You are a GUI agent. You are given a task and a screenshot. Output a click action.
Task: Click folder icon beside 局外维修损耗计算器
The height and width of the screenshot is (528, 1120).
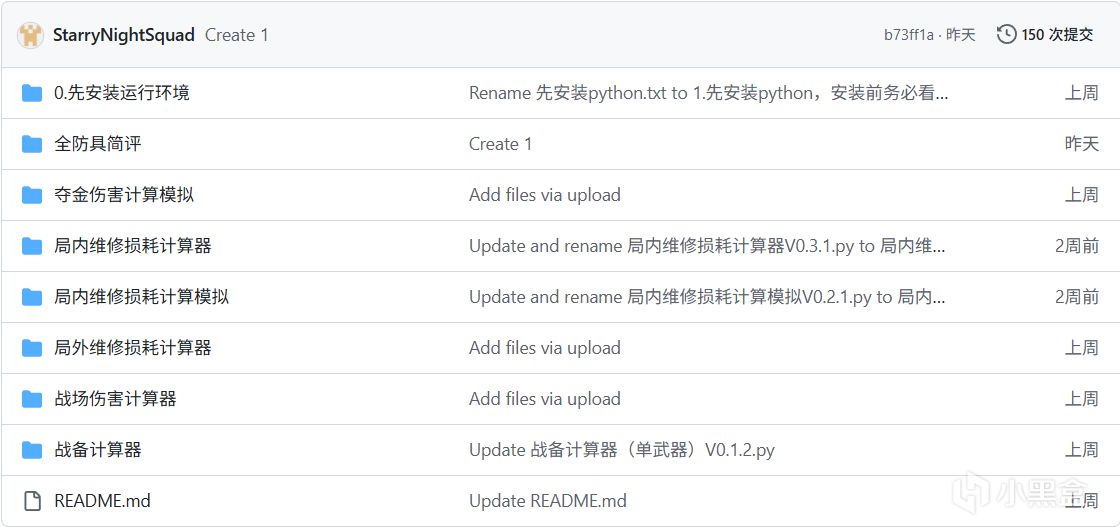click(32, 348)
